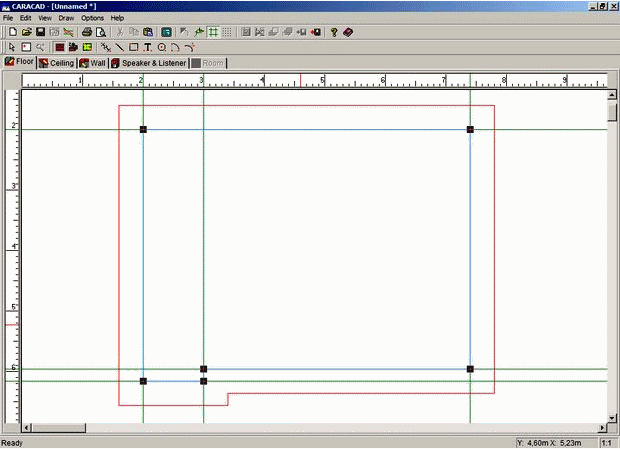Select the text T tool

(x=147, y=47)
